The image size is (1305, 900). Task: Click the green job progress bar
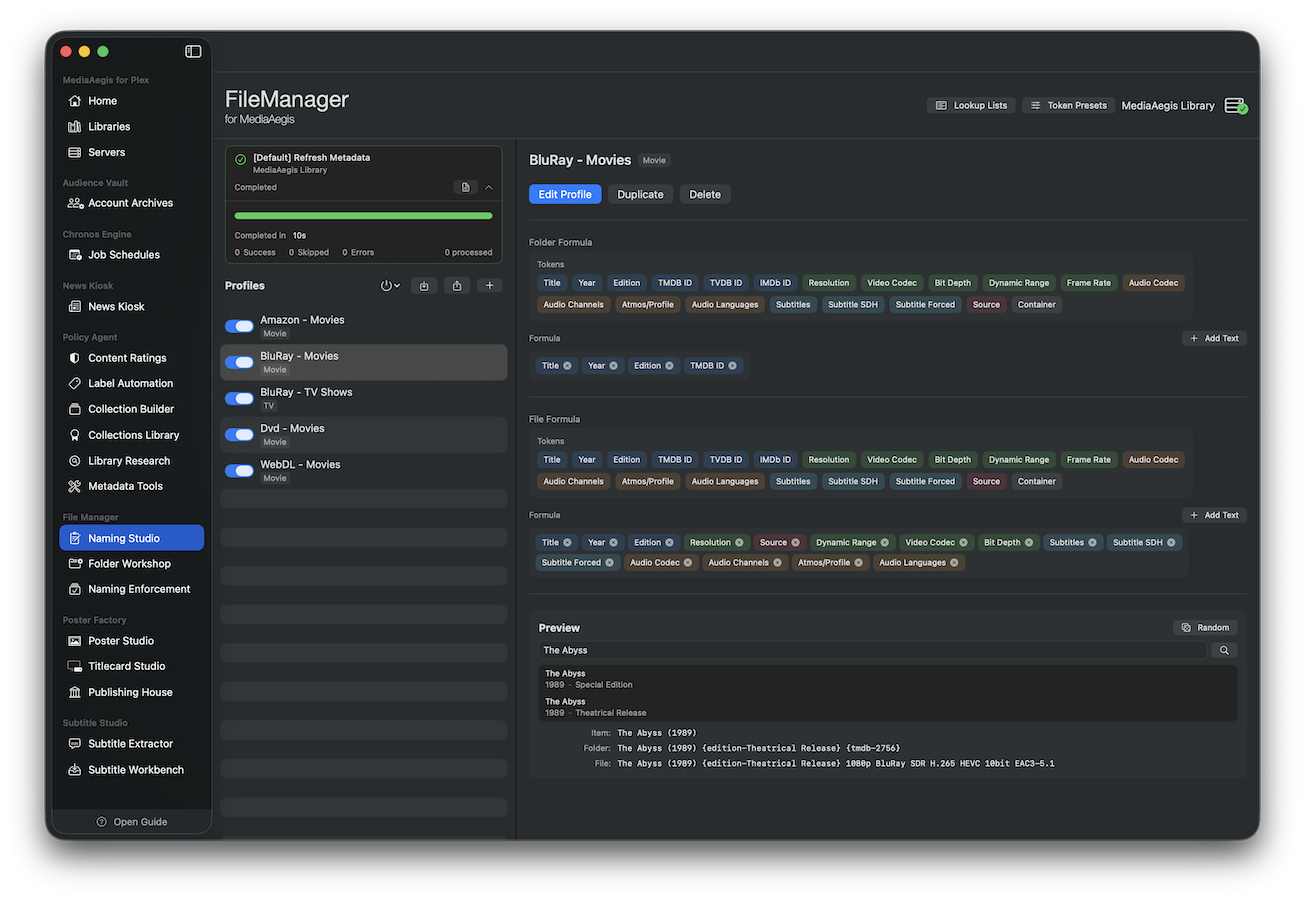363,215
